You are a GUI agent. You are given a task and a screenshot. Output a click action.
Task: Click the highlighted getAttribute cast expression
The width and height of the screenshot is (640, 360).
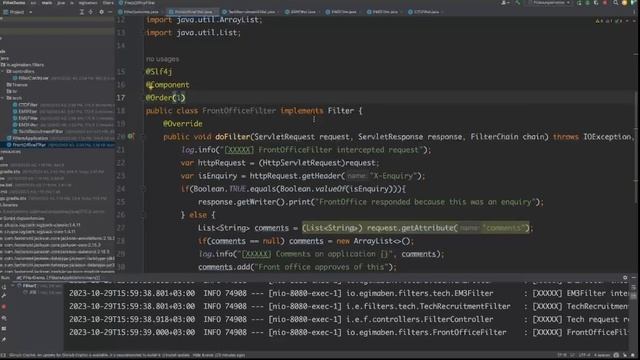click(x=416, y=228)
